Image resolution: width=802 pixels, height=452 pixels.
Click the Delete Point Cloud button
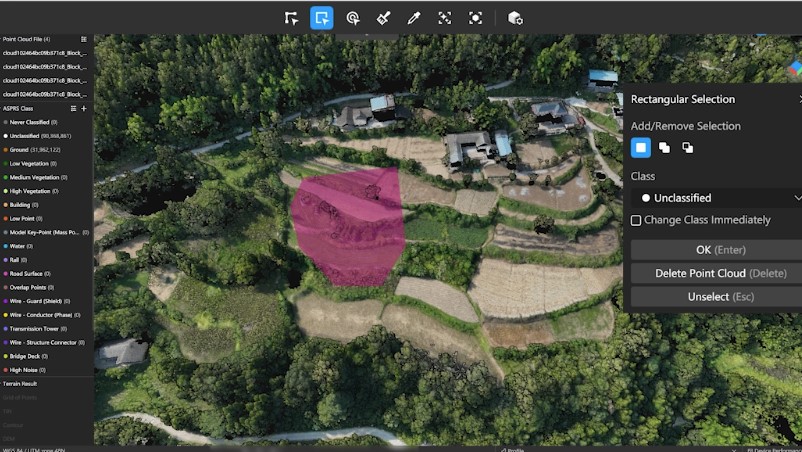point(714,273)
